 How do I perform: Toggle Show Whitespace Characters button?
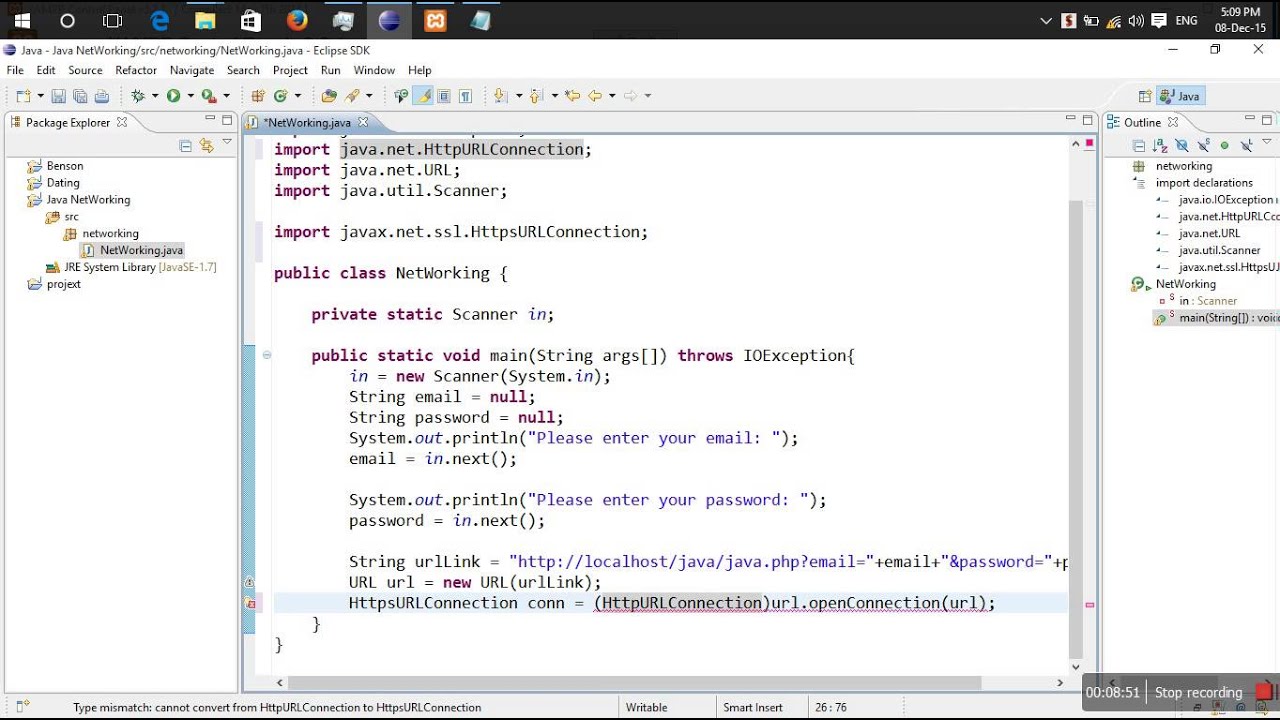point(466,96)
